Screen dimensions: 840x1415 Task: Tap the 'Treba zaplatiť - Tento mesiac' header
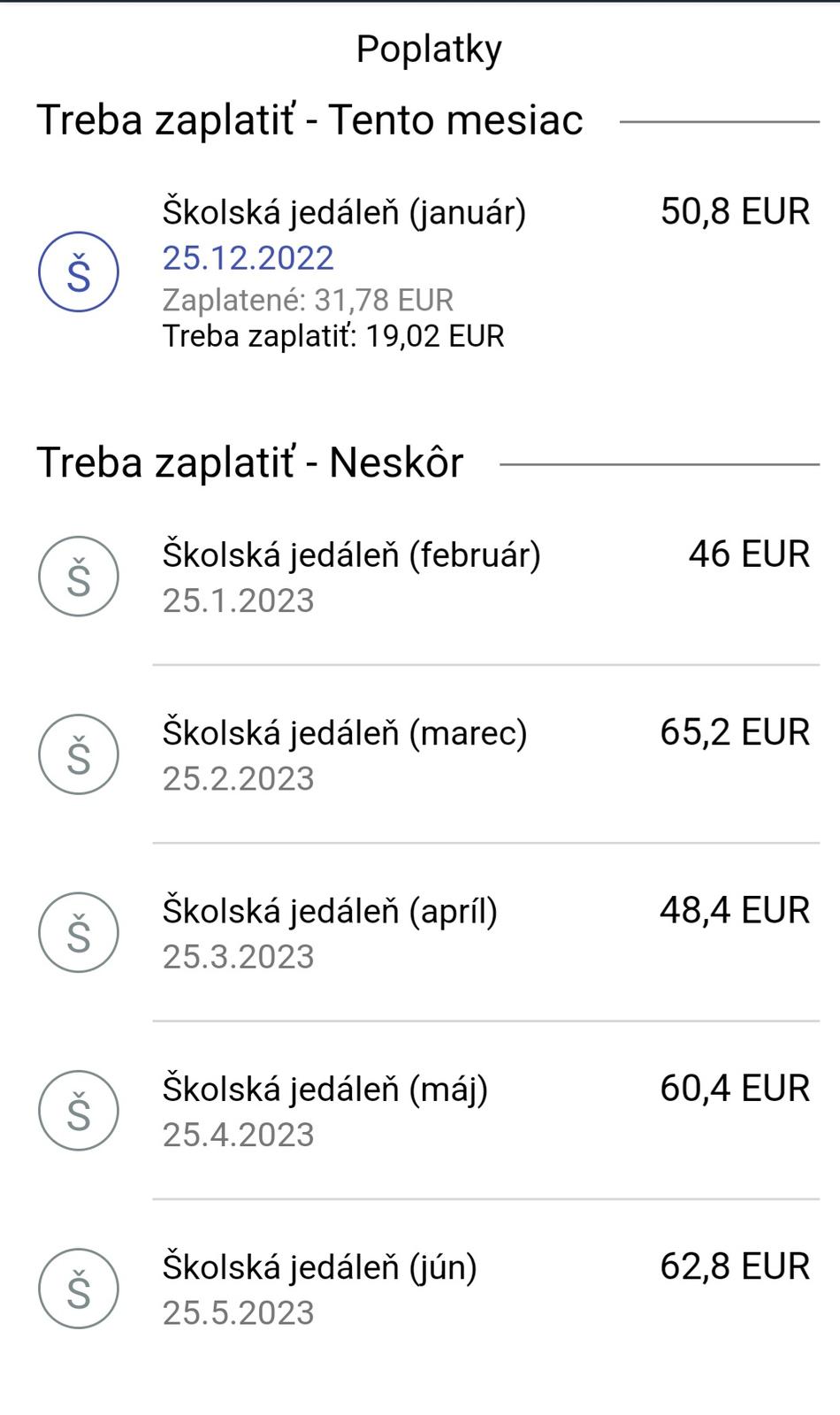click(309, 120)
